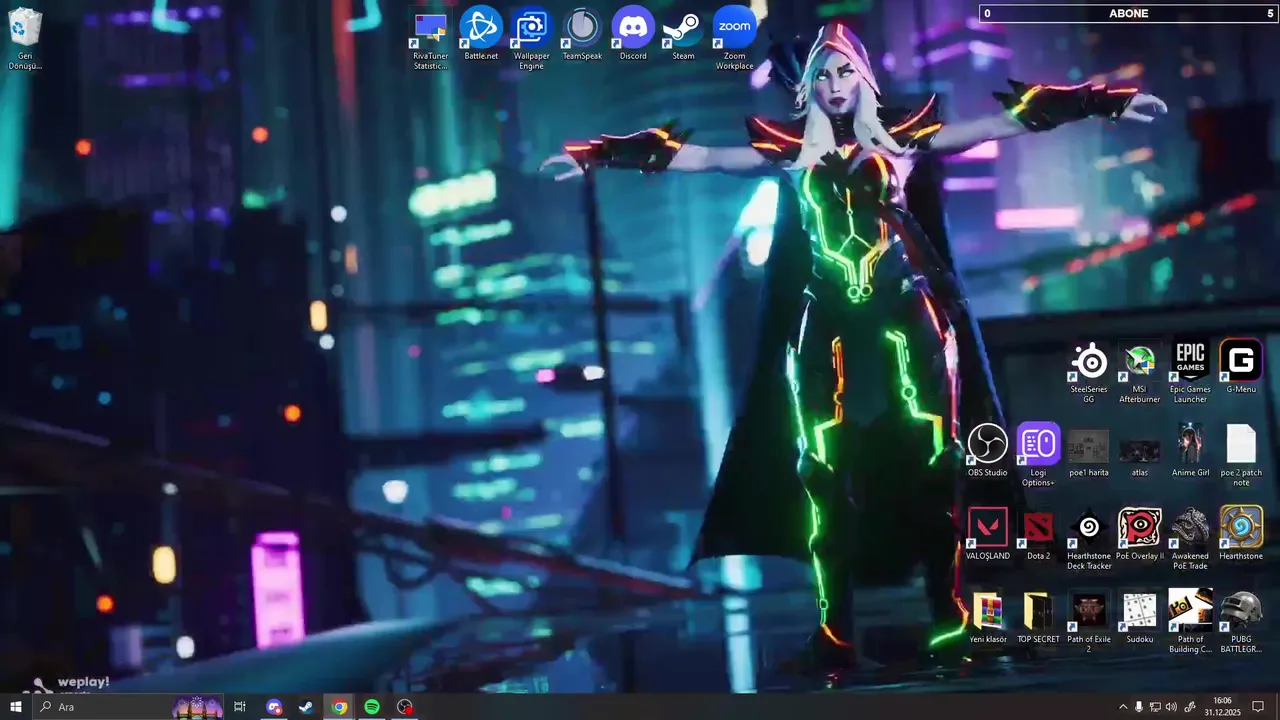Switch to OBS in the taskbar
This screenshot has height=720, width=1280.
pyautogui.click(x=404, y=707)
